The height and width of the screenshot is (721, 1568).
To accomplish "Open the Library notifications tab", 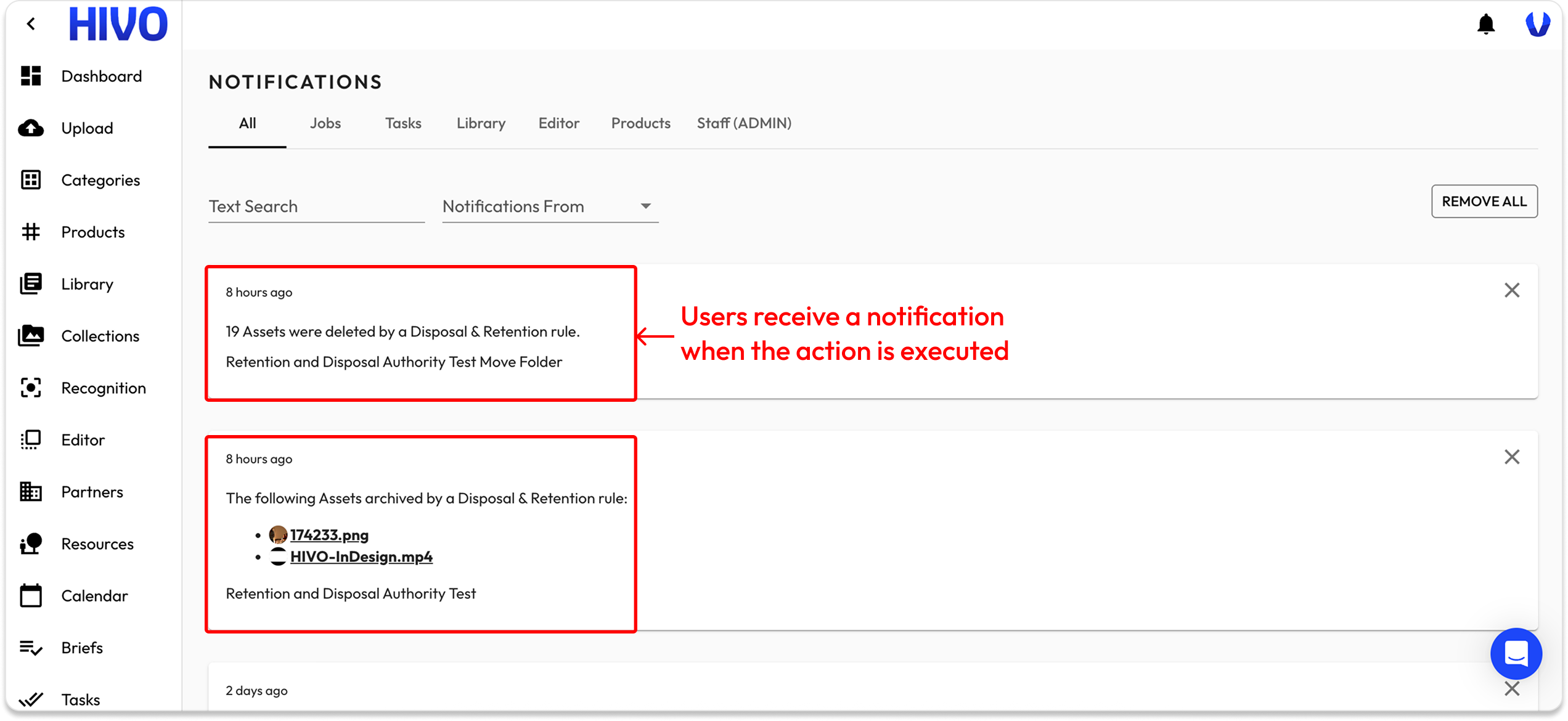I will (x=481, y=123).
